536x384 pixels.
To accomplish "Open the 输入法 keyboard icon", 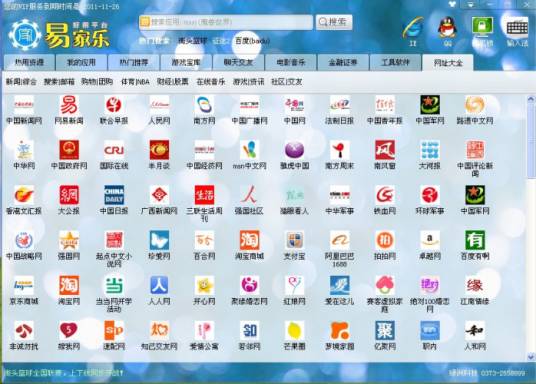I will point(517,27).
